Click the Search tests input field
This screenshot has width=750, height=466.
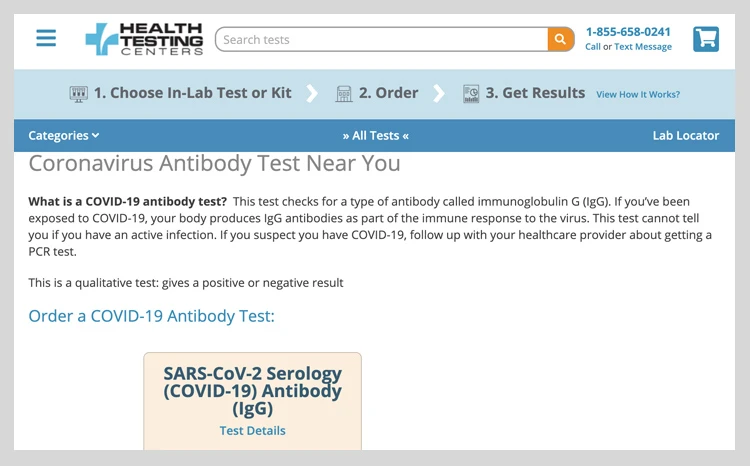click(381, 40)
